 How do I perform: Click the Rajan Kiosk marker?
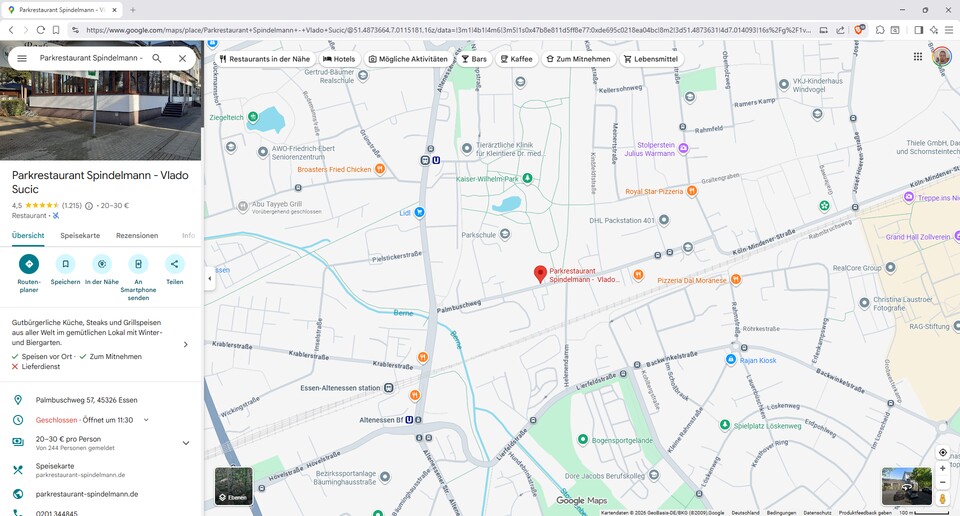(730, 359)
